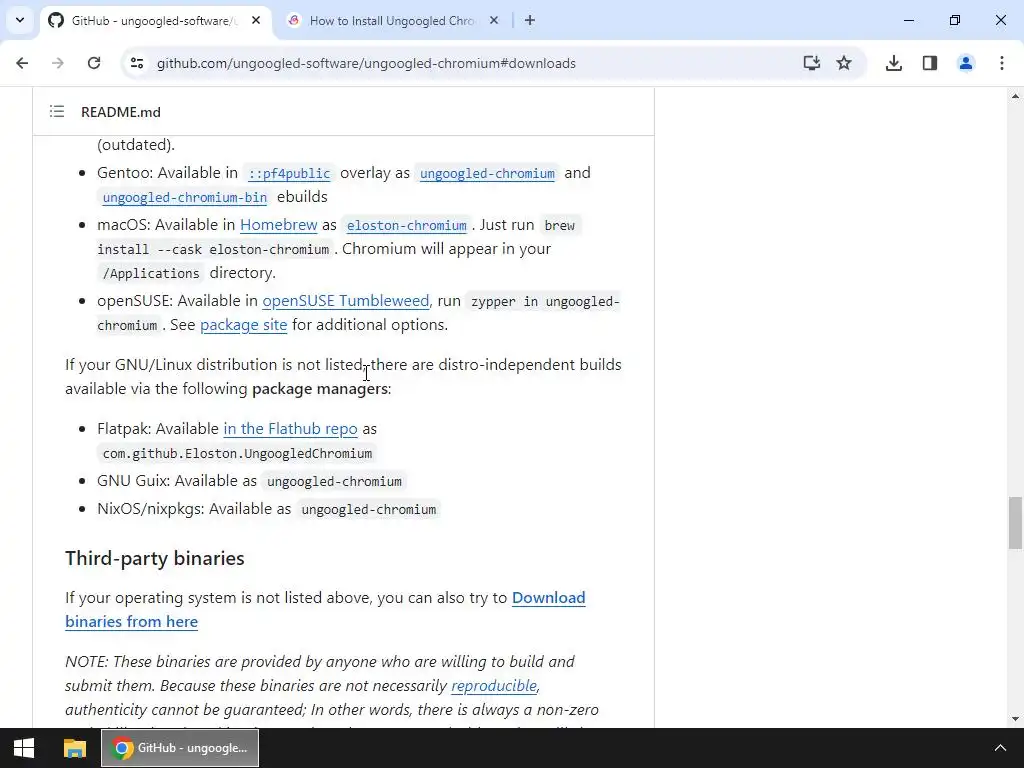The height and width of the screenshot is (768, 1024).
Task: Open the Chrome three-dot menu
Action: (x=1002, y=63)
